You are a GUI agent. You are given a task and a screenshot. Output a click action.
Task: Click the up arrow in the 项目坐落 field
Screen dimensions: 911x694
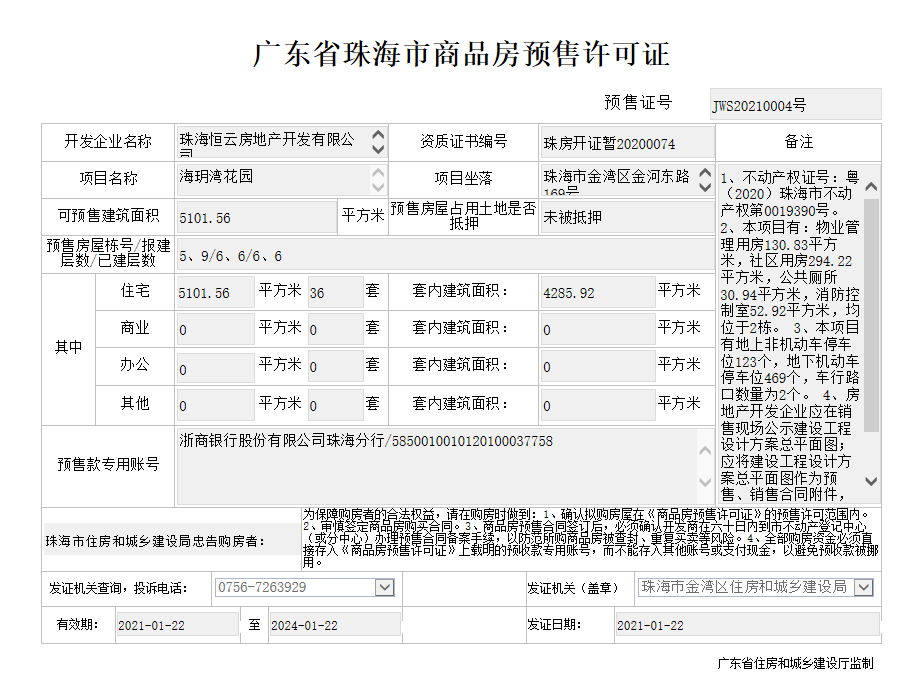tap(706, 172)
